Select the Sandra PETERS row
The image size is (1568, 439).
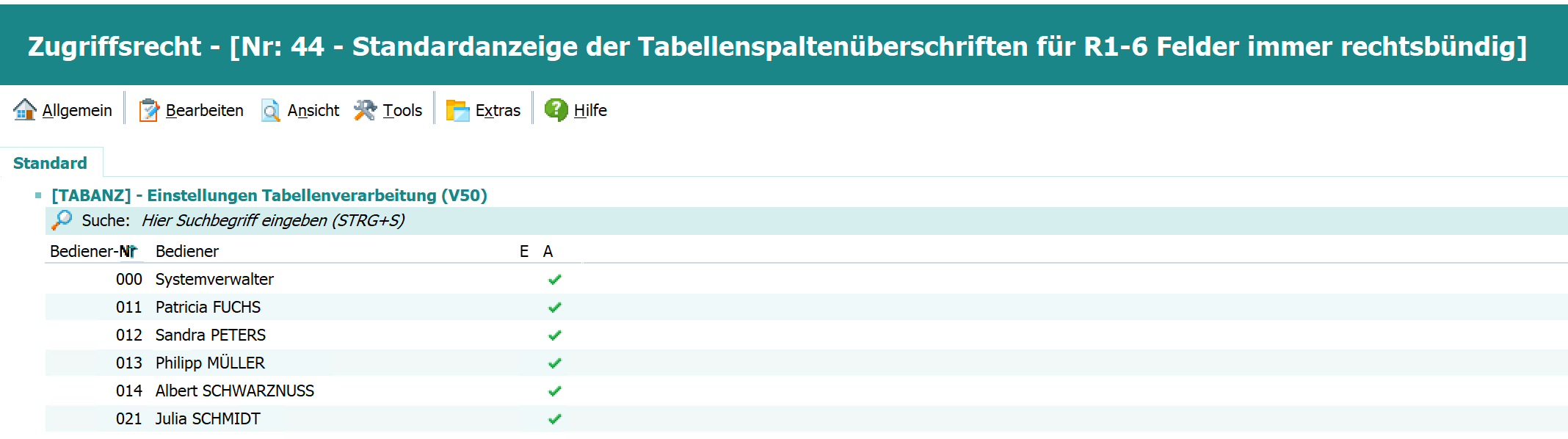[x=210, y=335]
